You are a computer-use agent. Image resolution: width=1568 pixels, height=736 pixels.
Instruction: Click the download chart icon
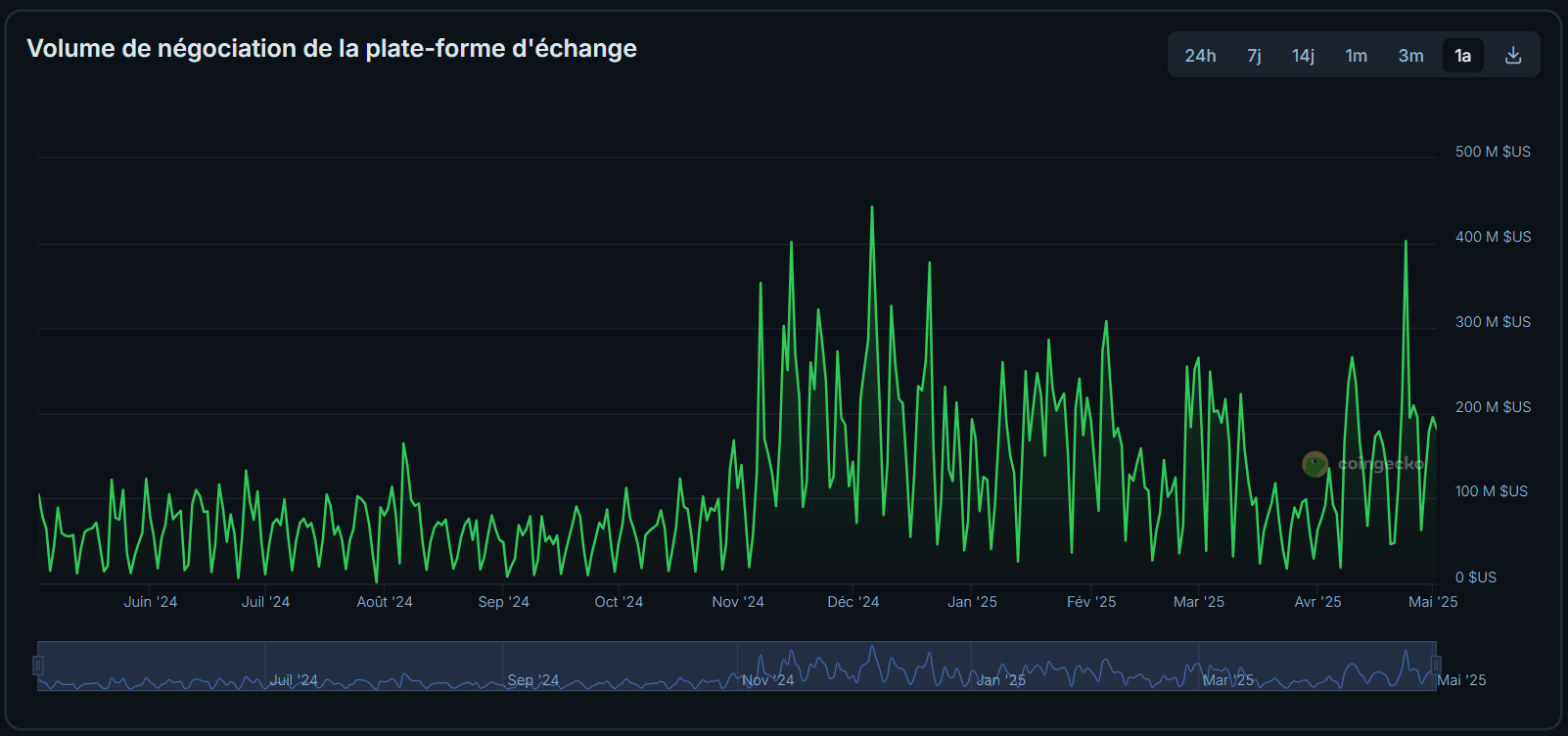coord(1513,56)
